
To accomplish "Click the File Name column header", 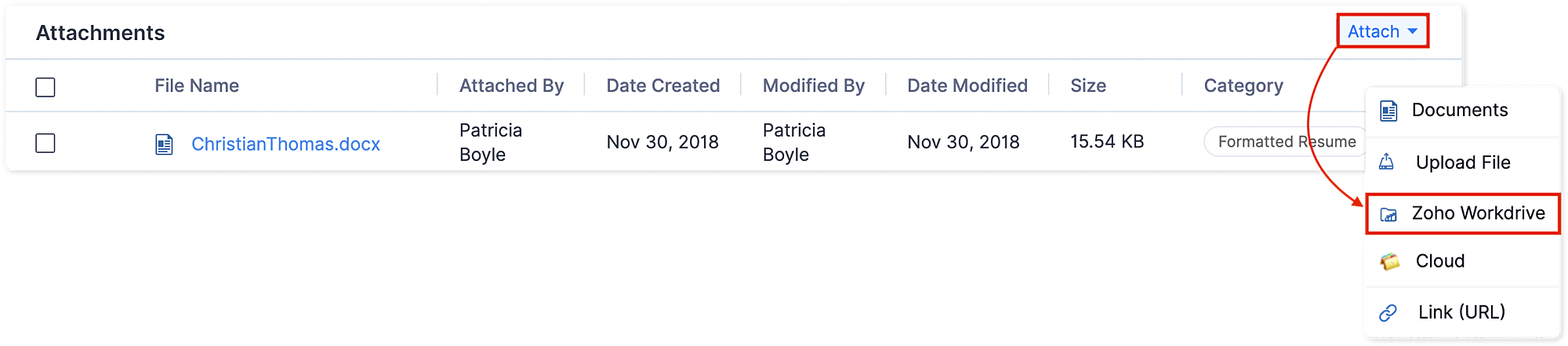I will click(x=197, y=86).
